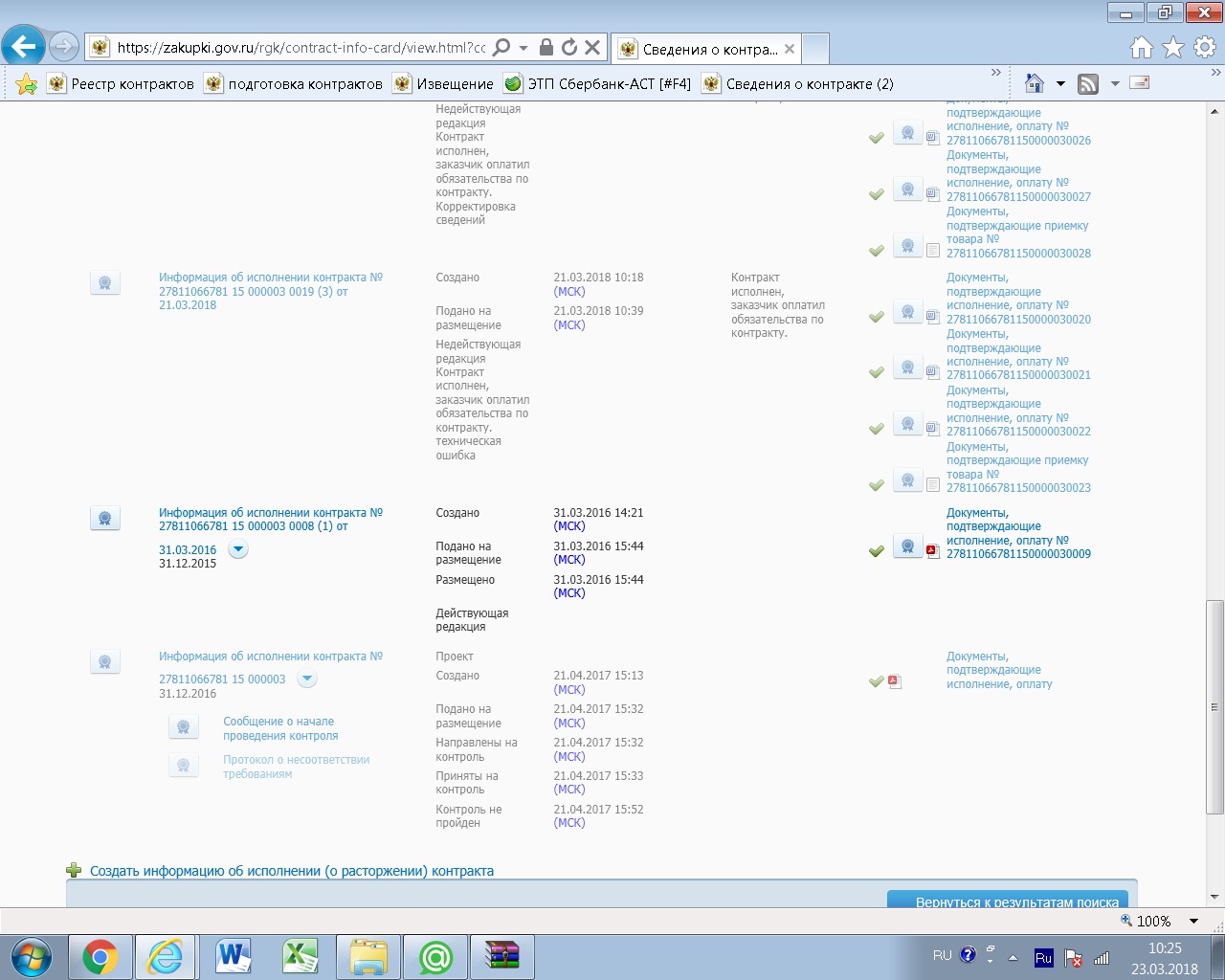1225x980 pixels.
Task: Open the PDF icon in the Проект row
Action: (x=895, y=681)
